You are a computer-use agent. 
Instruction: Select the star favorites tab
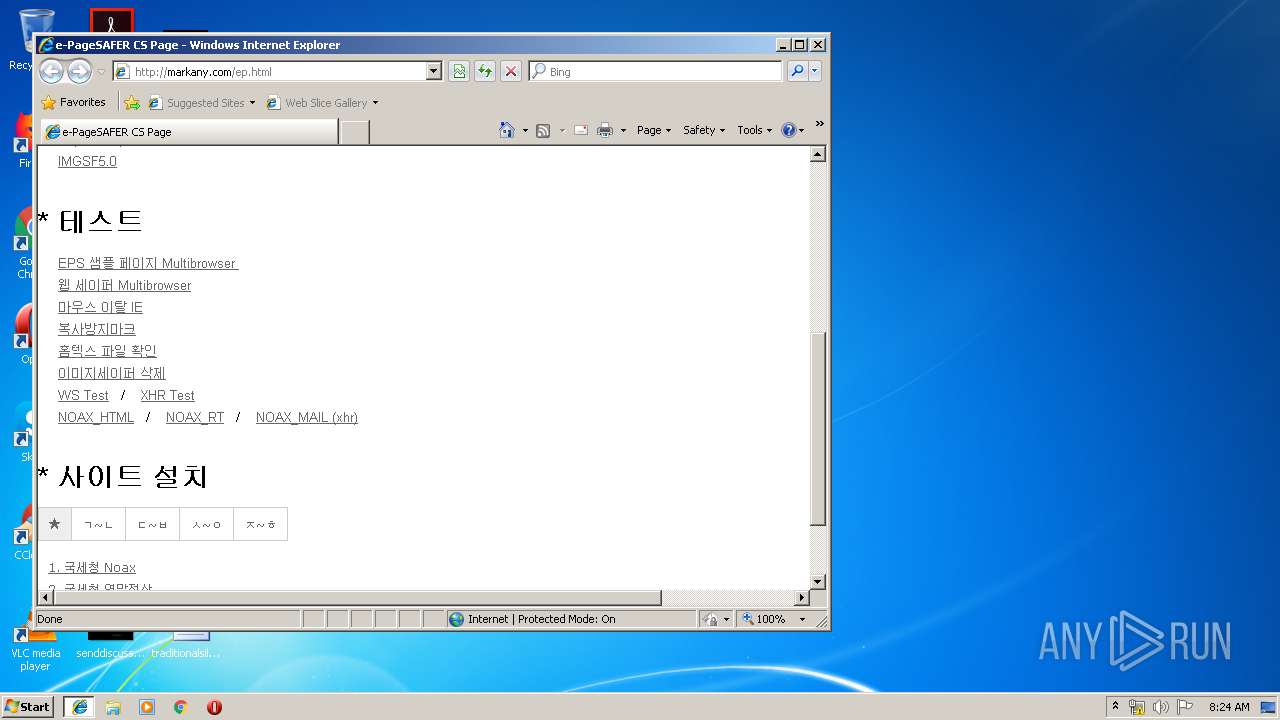pos(54,524)
